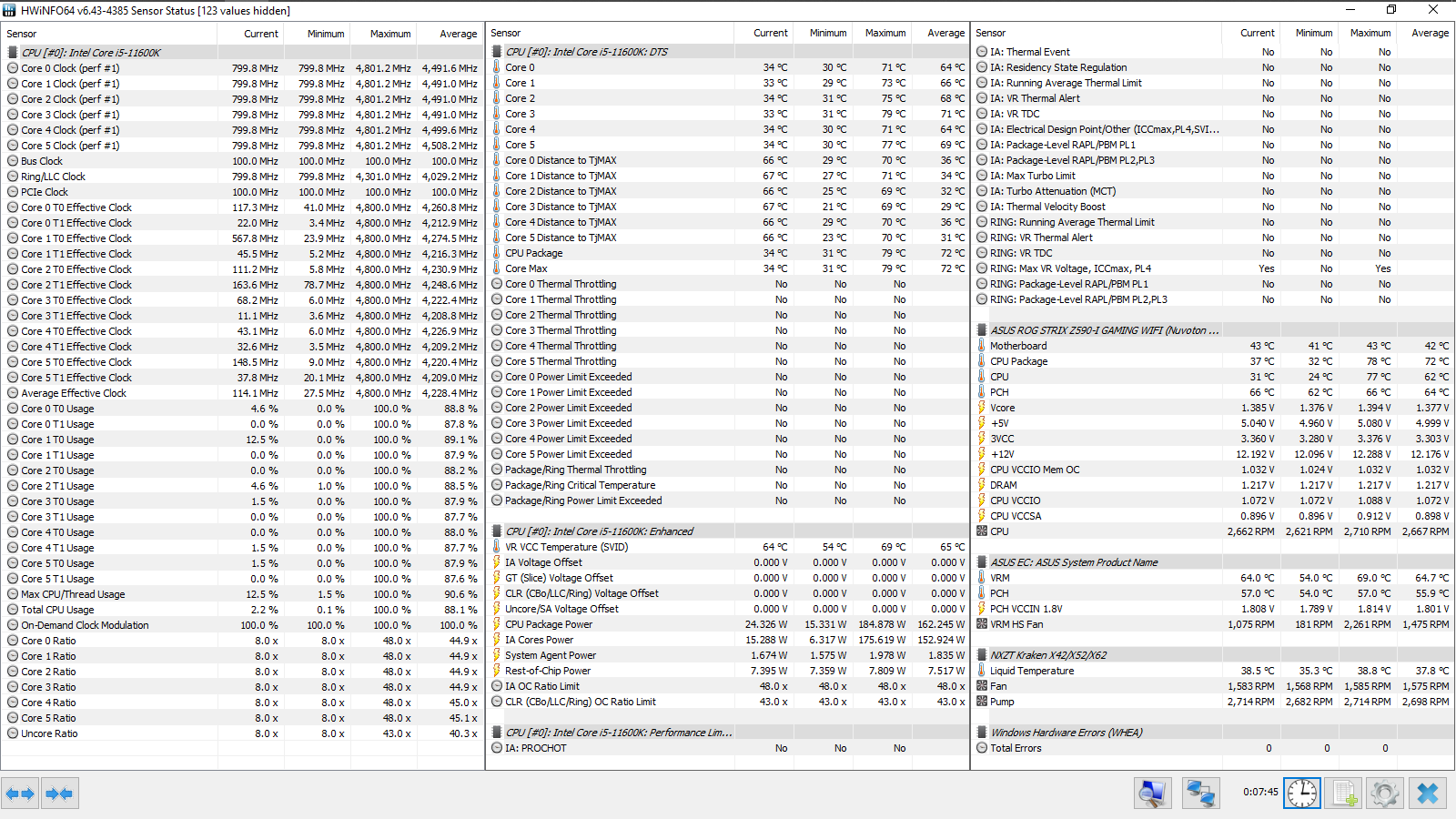
Task: Select the Core 5 T1 Effective Clock row
Action: coord(242,378)
